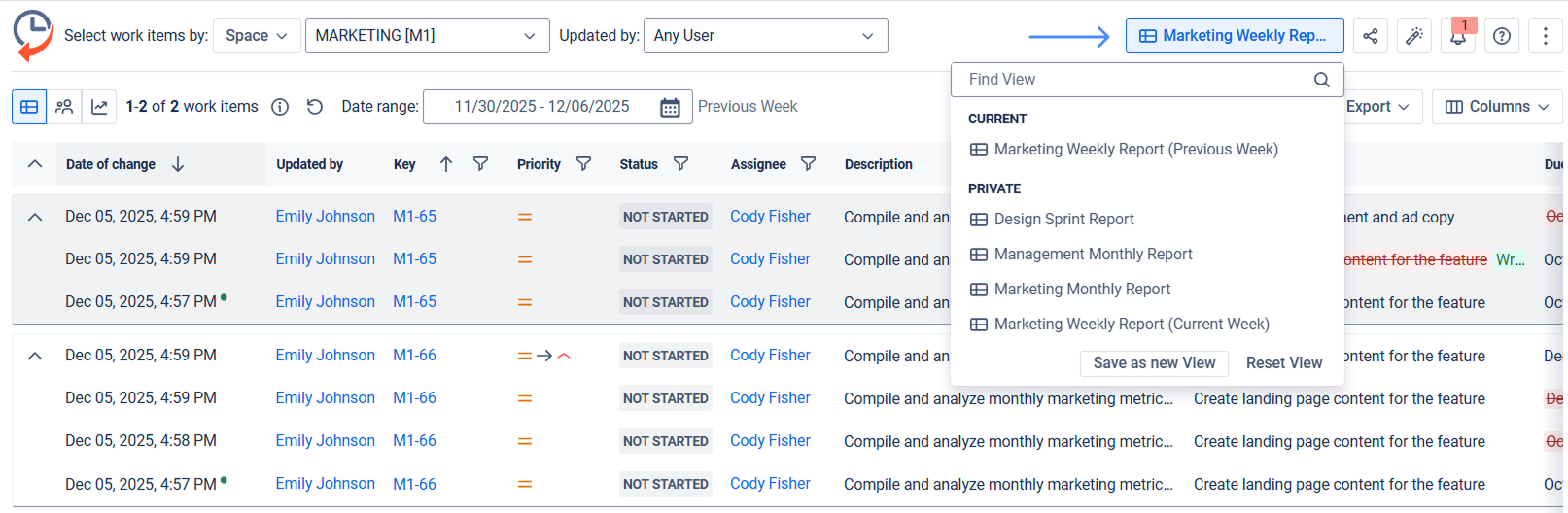Click the refresh icon beside work items count
Image resolution: width=1568 pixels, height=513 pixels.
click(314, 107)
